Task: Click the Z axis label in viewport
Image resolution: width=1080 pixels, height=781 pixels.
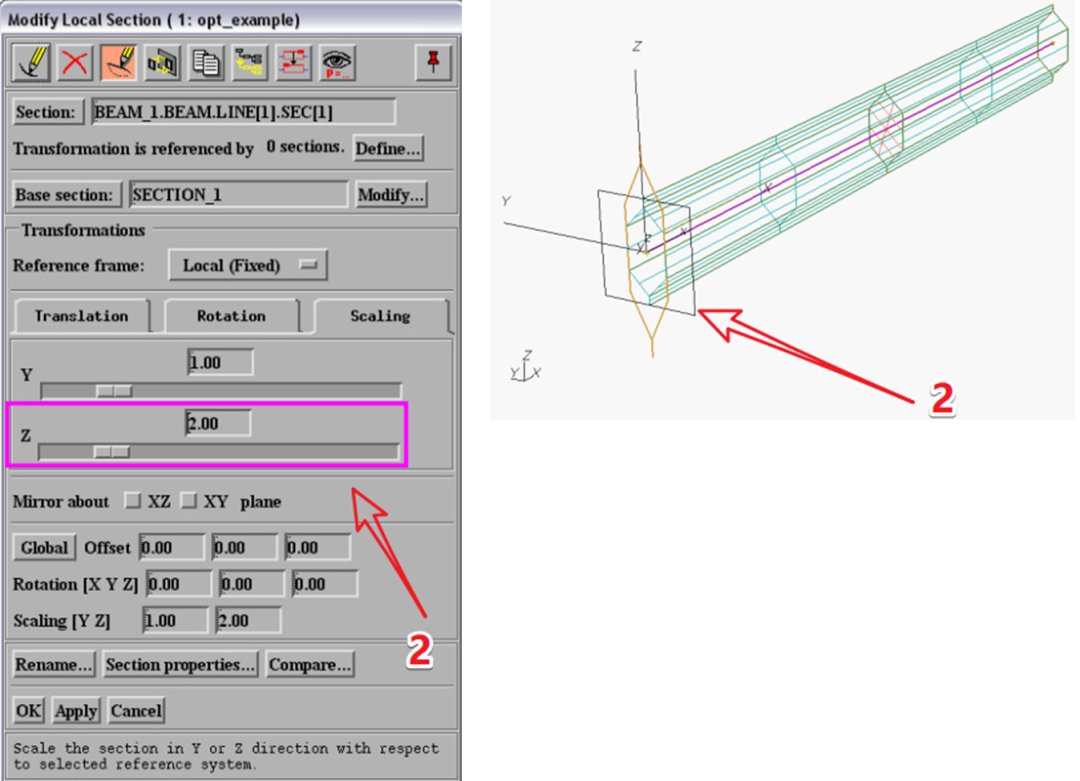Action: [x=637, y=46]
